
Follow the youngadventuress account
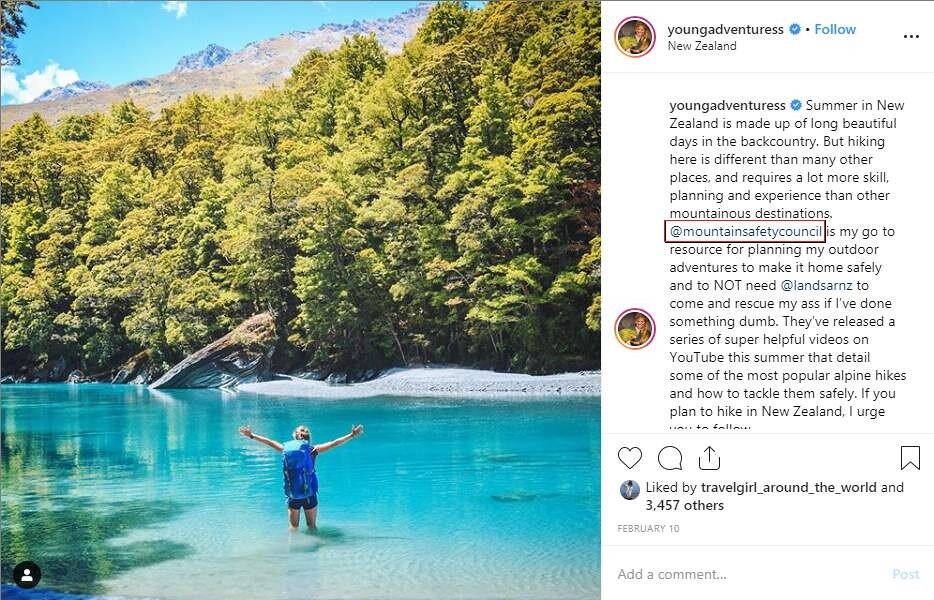click(835, 30)
